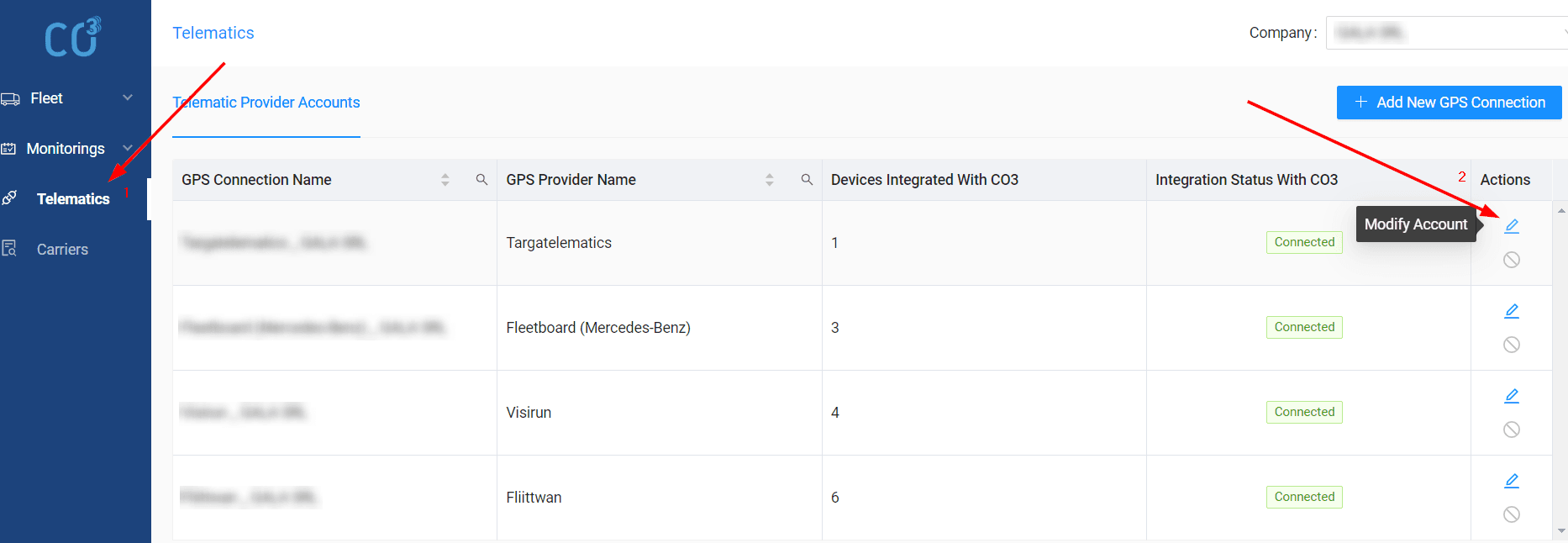Click blurred connection name in Targatelematics row
The height and width of the screenshot is (543, 1568).
point(274,243)
